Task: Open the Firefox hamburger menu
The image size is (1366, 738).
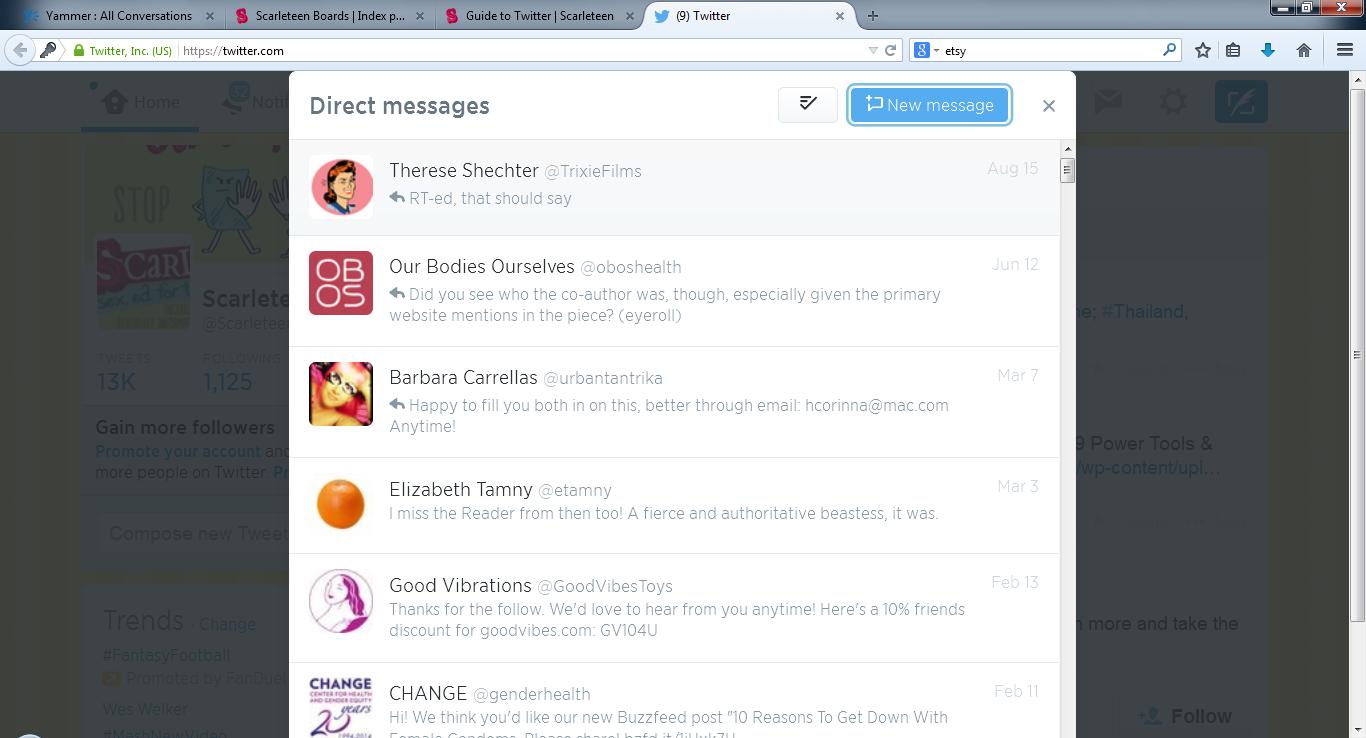Action: [1345, 50]
